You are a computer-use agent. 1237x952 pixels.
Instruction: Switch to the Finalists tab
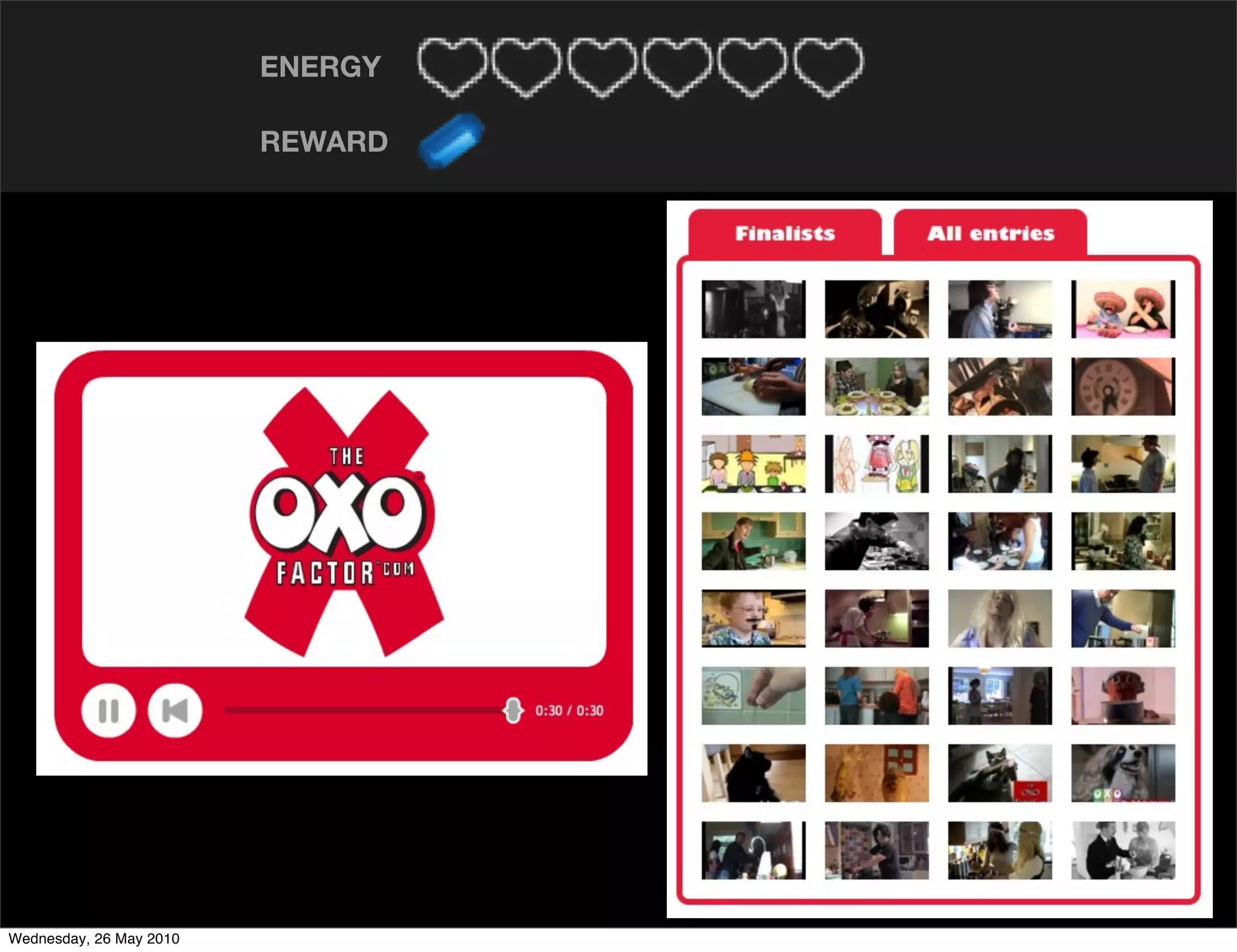point(785,233)
